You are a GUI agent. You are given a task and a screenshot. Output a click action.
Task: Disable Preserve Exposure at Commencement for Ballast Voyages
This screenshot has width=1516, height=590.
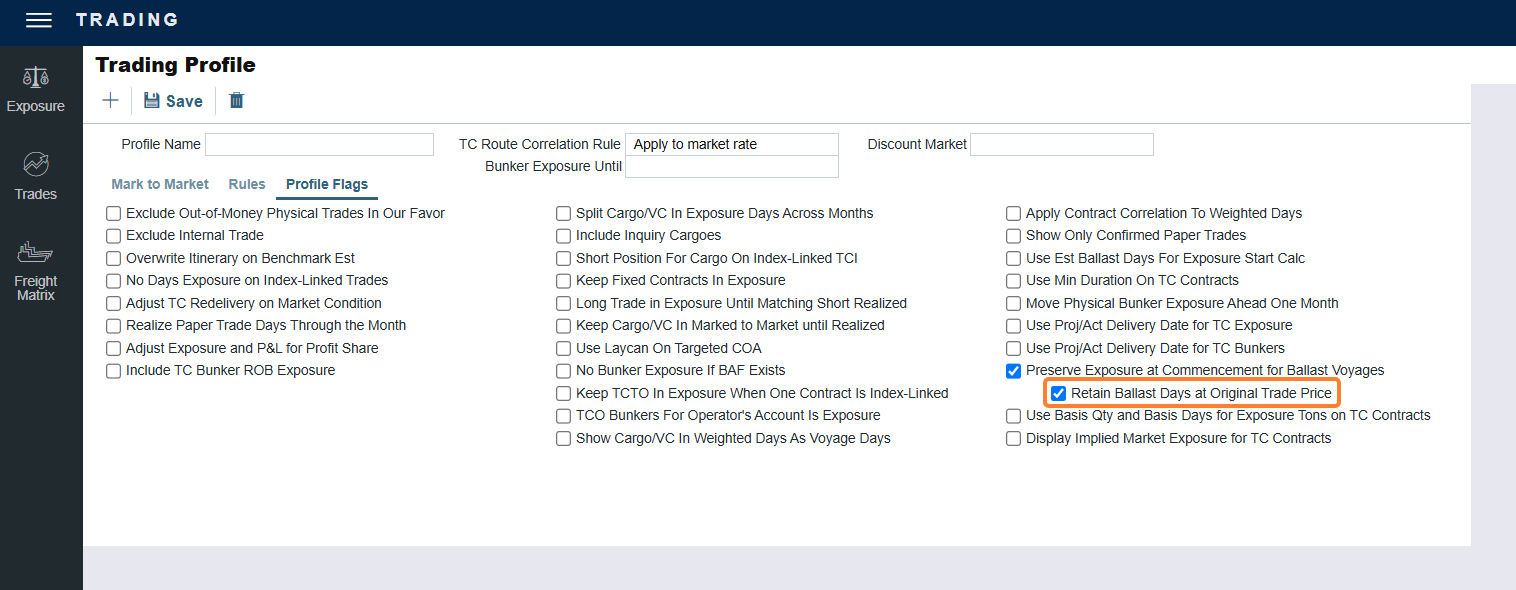1014,371
